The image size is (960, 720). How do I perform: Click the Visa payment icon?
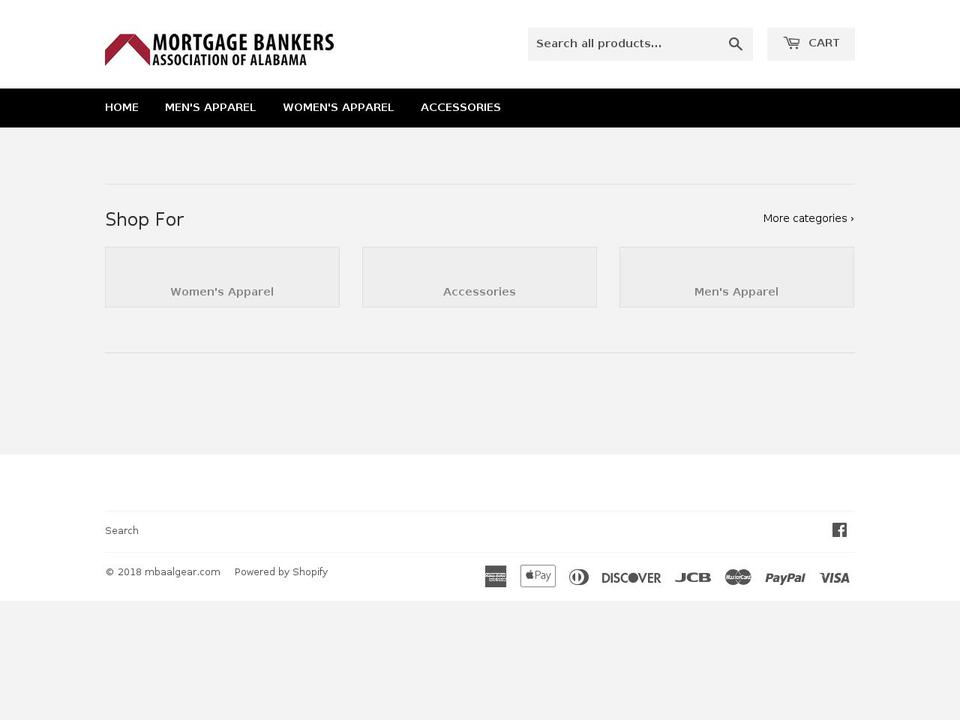834,577
